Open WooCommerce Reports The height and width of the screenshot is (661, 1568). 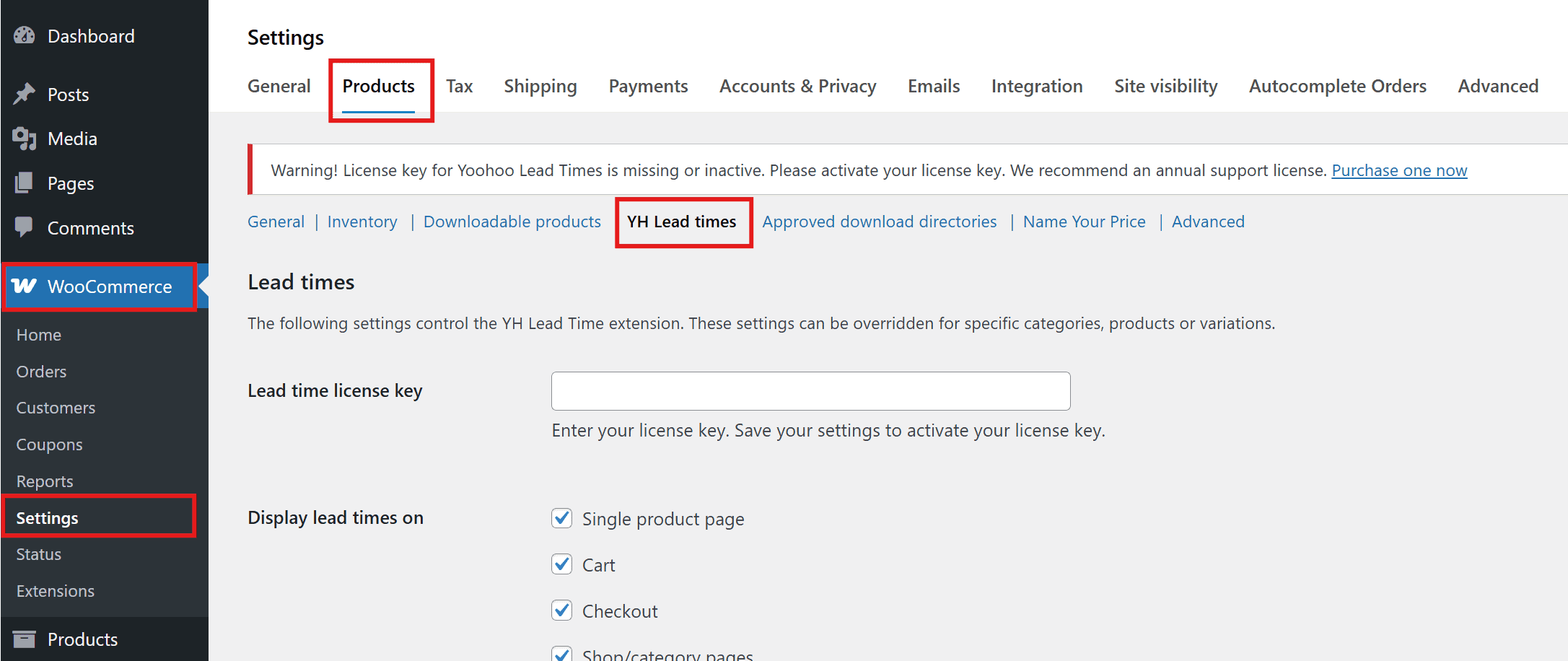click(x=45, y=481)
